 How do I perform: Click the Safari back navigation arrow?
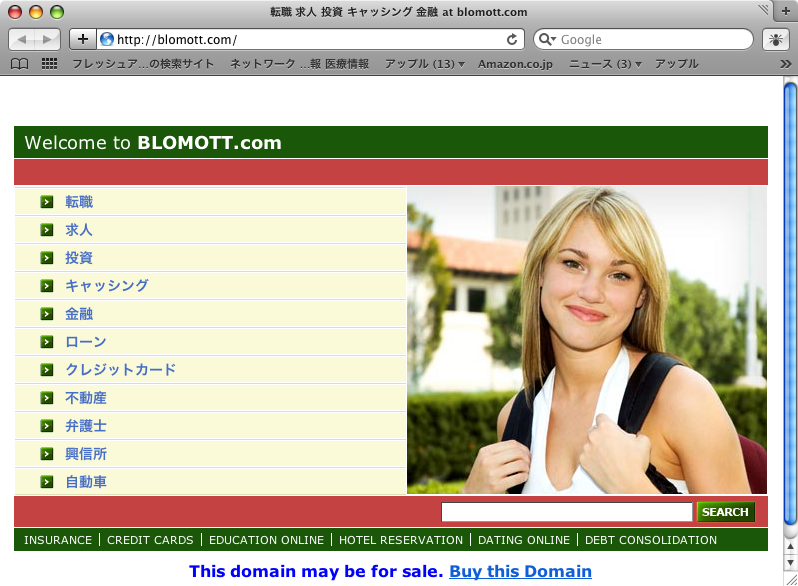pos(24,39)
